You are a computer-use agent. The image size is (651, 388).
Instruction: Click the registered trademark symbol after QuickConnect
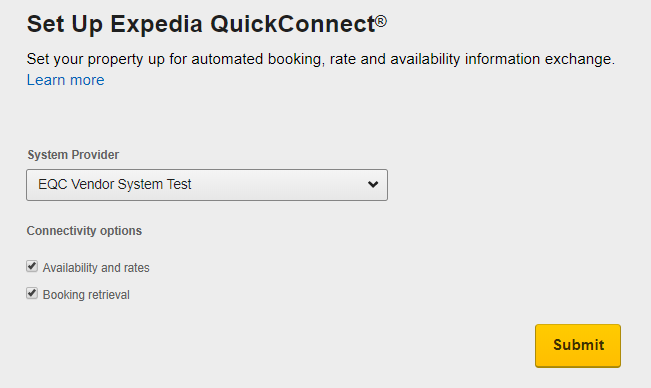click(x=381, y=21)
